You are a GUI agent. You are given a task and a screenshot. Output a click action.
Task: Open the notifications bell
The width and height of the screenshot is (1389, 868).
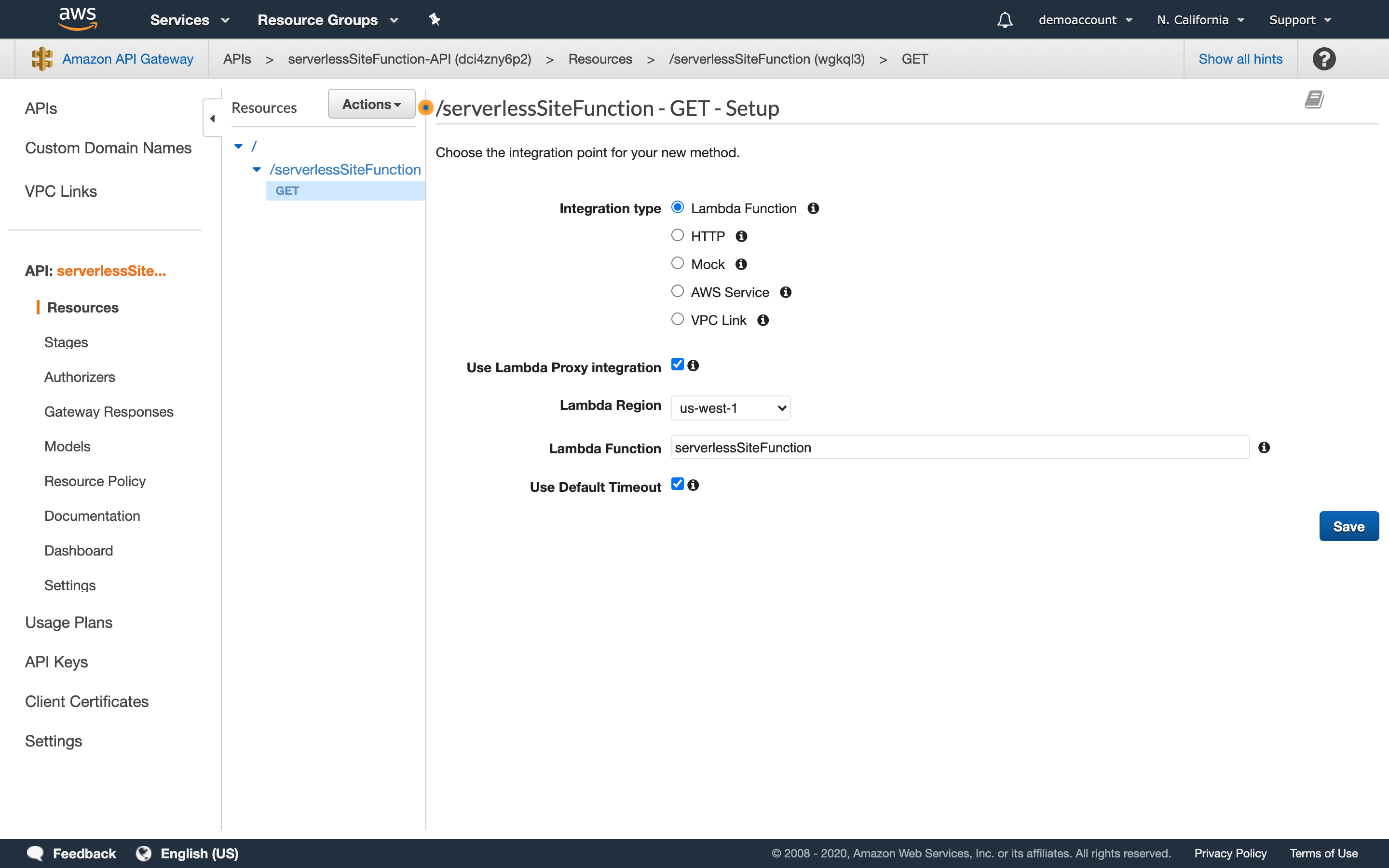pos(1005,20)
